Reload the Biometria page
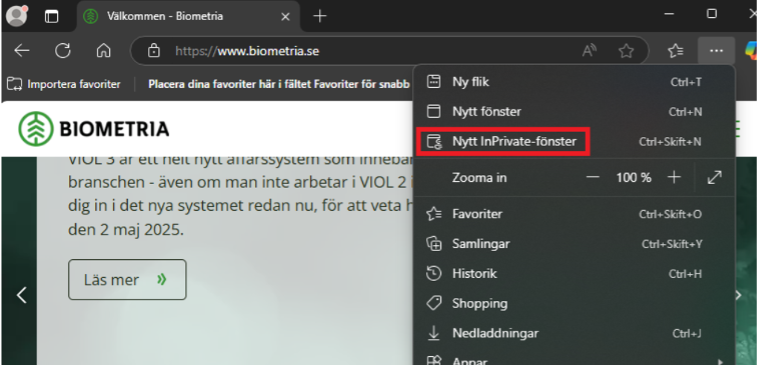Screen dimensions: 758x365 coord(63,50)
